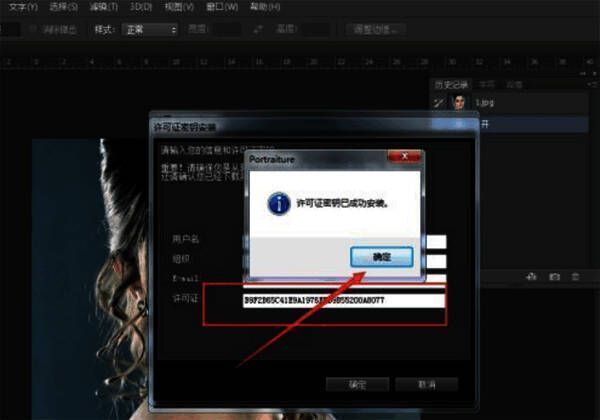Click 确定 in the license key install dialog
The height and width of the screenshot is (420, 600).
coord(357,384)
